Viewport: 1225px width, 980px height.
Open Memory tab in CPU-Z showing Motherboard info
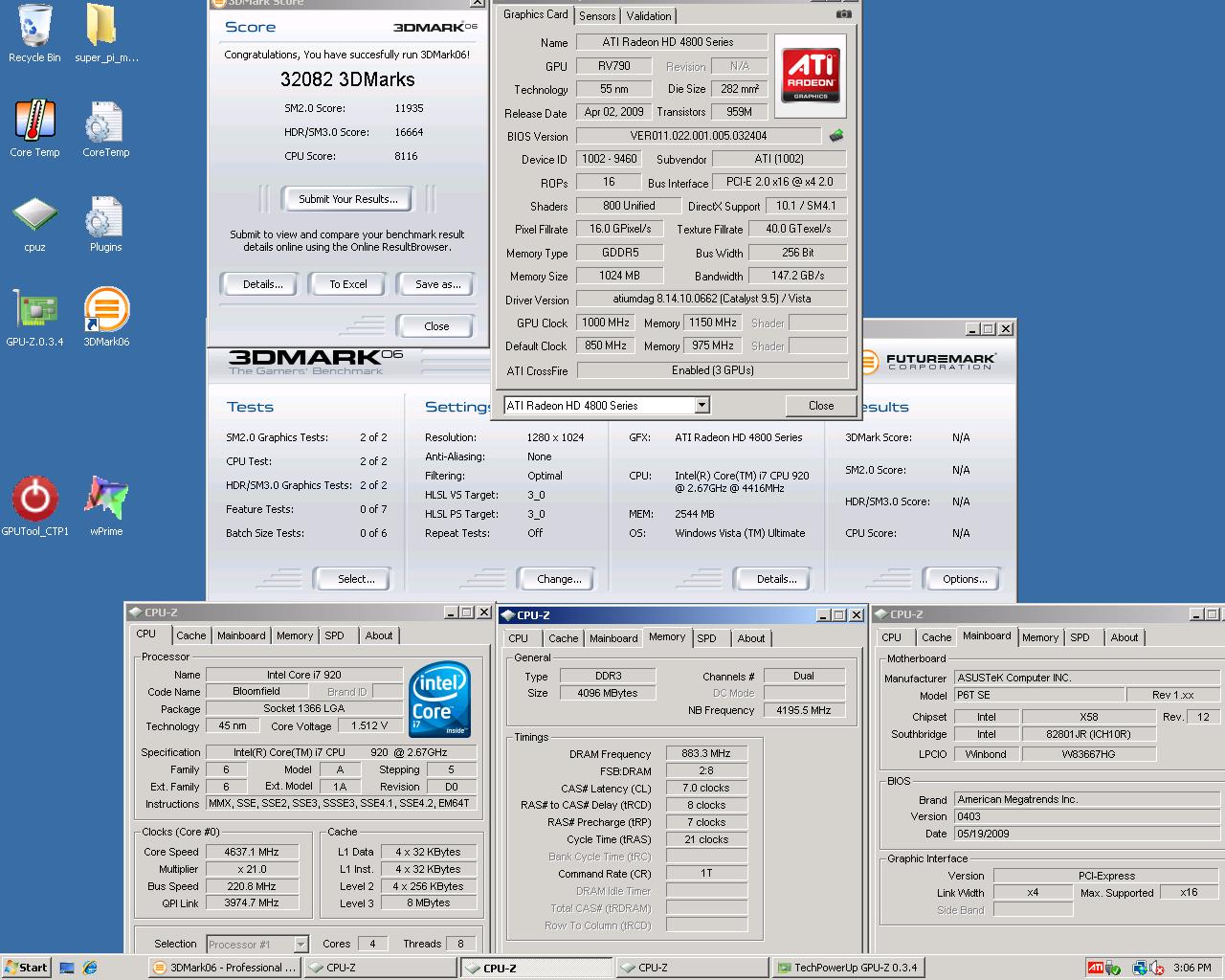(x=1040, y=637)
